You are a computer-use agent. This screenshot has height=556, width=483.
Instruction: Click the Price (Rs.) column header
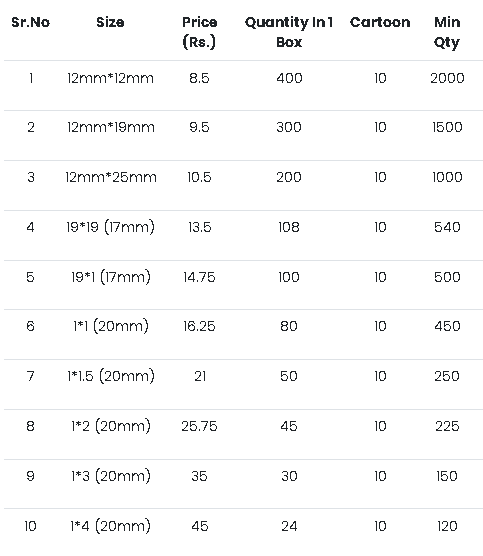[x=199, y=32]
